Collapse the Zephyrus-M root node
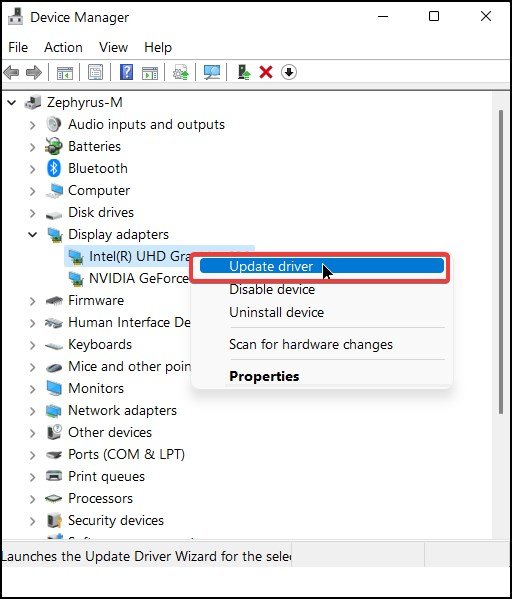This screenshot has height=599, width=512. pos(12,102)
